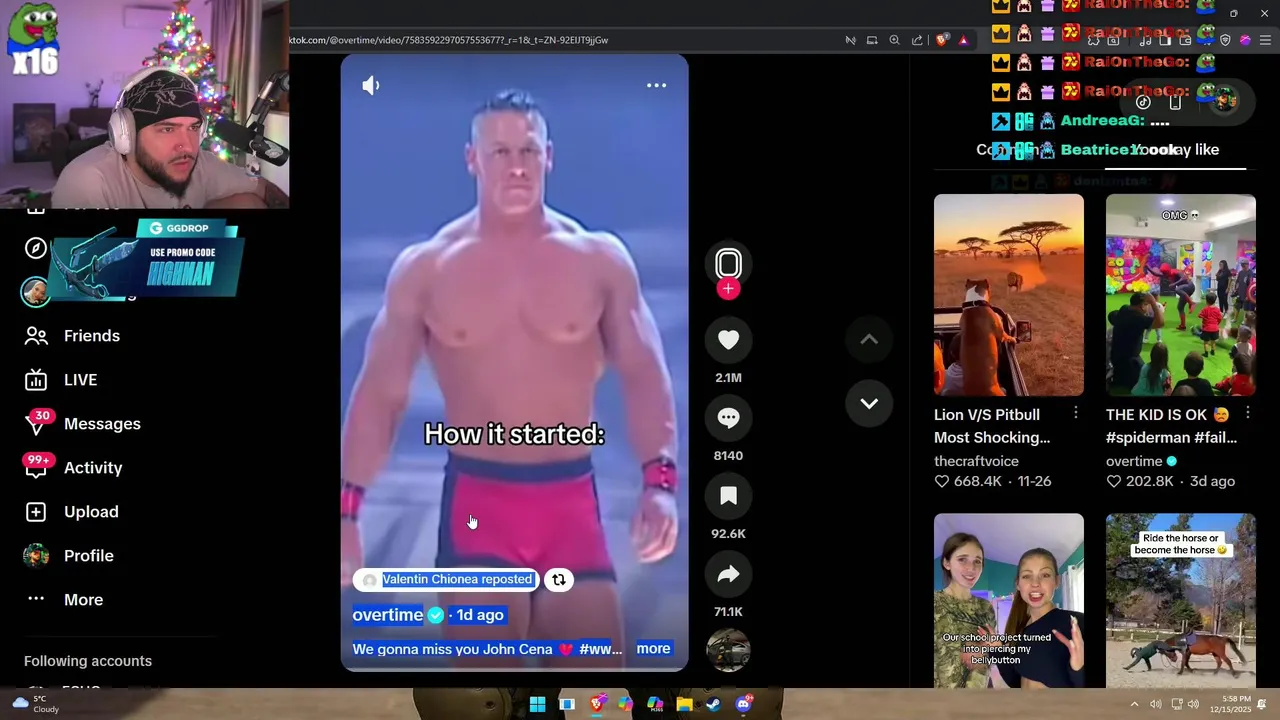Bookmark the video to favorites
This screenshot has height=720, width=1280.
(728, 496)
